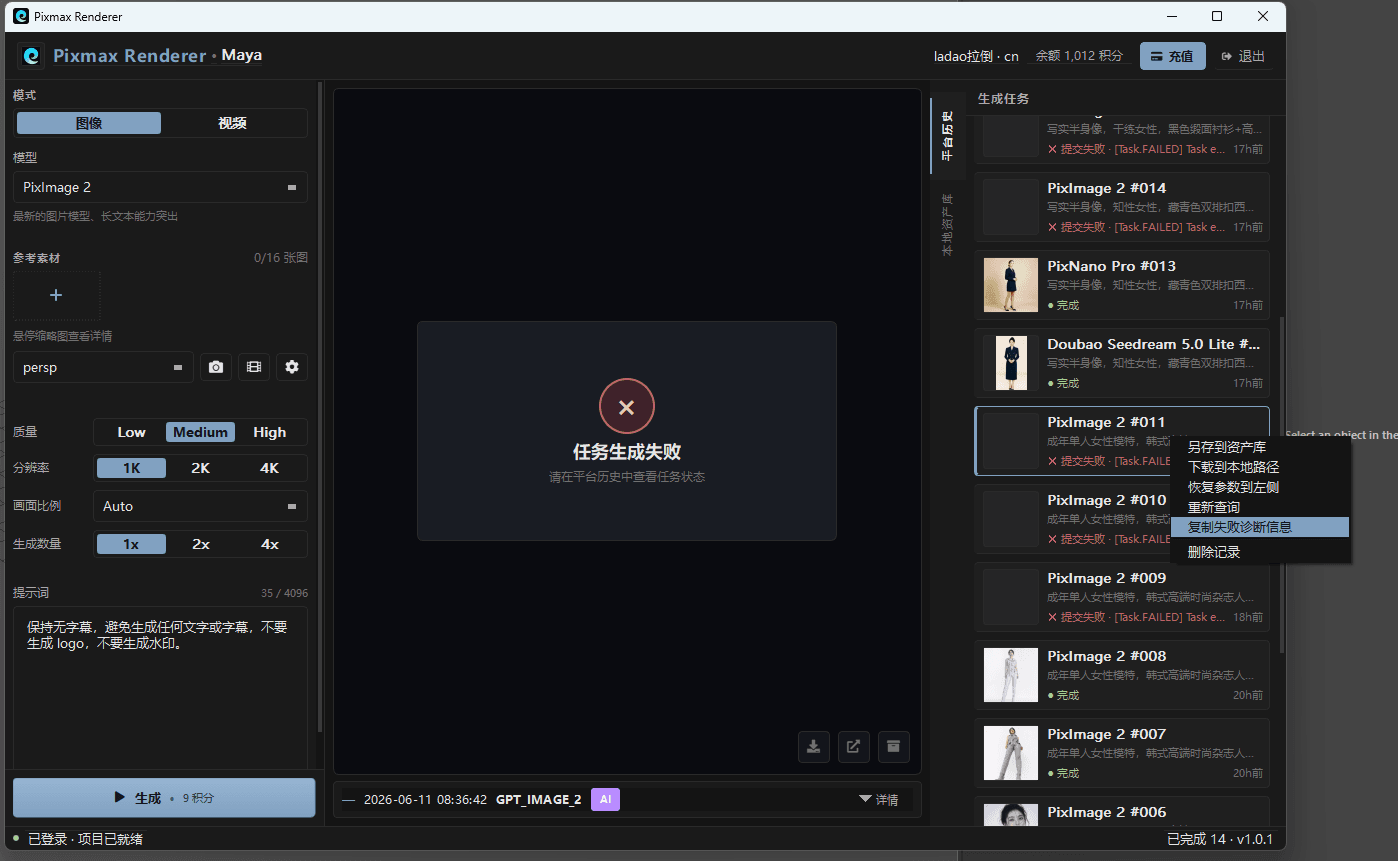Click the archive to library icon
Screen dimensions: 1398x861
tap(894, 746)
